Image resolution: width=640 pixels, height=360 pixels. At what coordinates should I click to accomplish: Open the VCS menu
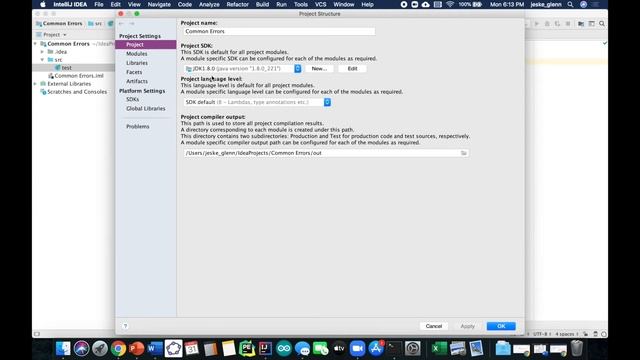click(320, 4)
